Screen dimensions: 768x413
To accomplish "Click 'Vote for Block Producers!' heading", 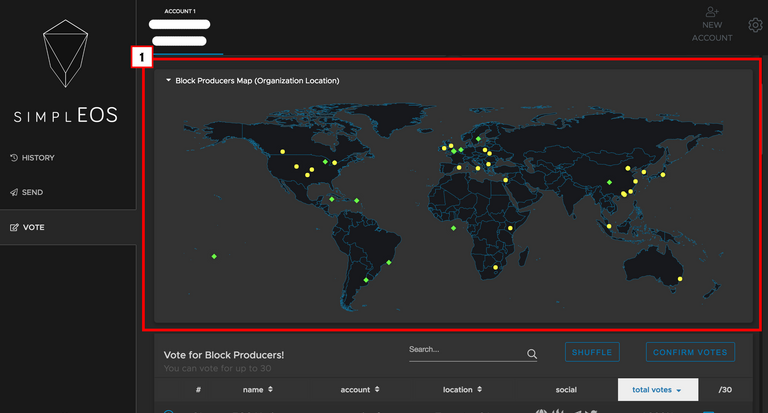I will tap(224, 355).
